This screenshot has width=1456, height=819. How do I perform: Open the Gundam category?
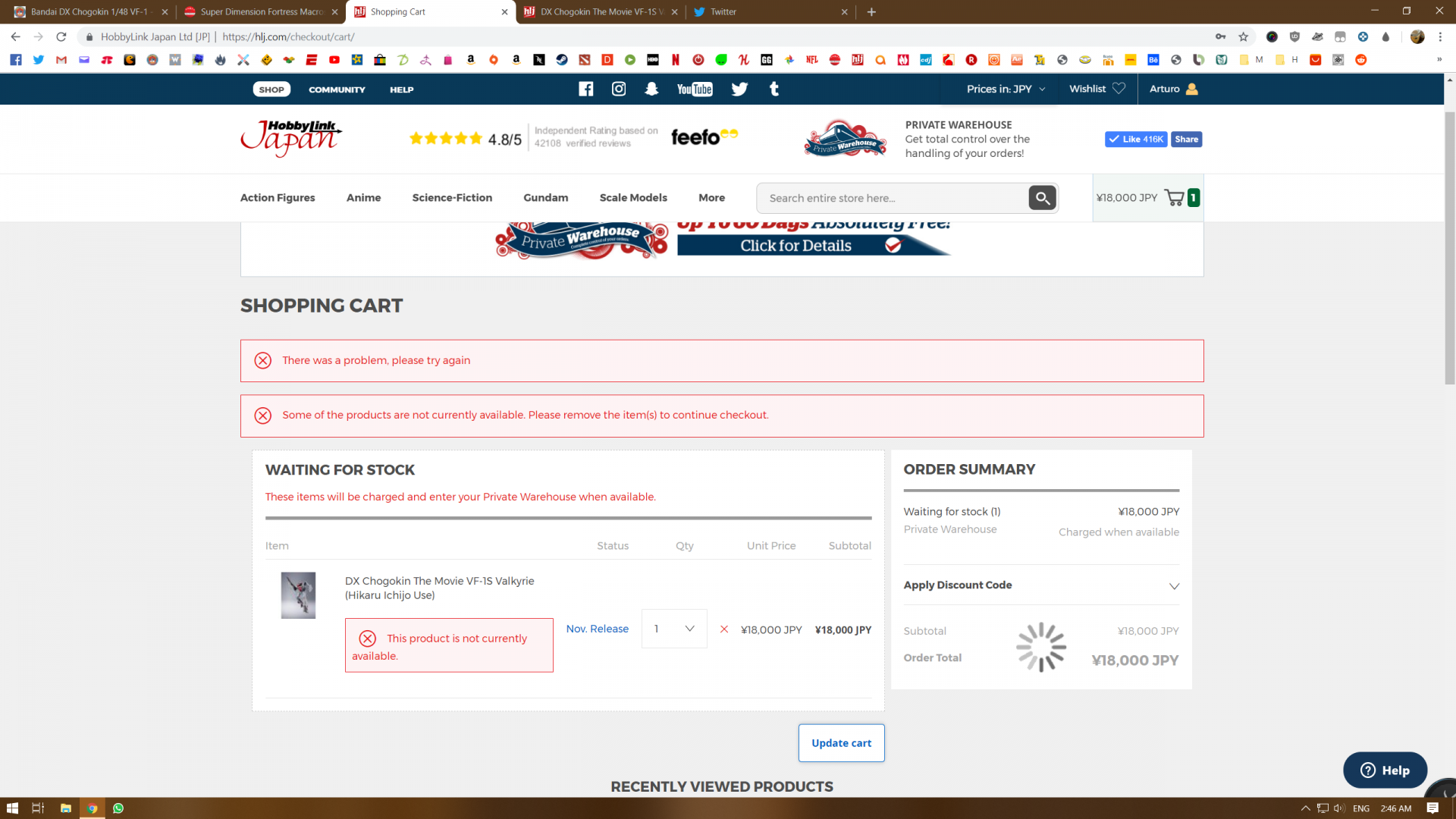pyautogui.click(x=546, y=197)
